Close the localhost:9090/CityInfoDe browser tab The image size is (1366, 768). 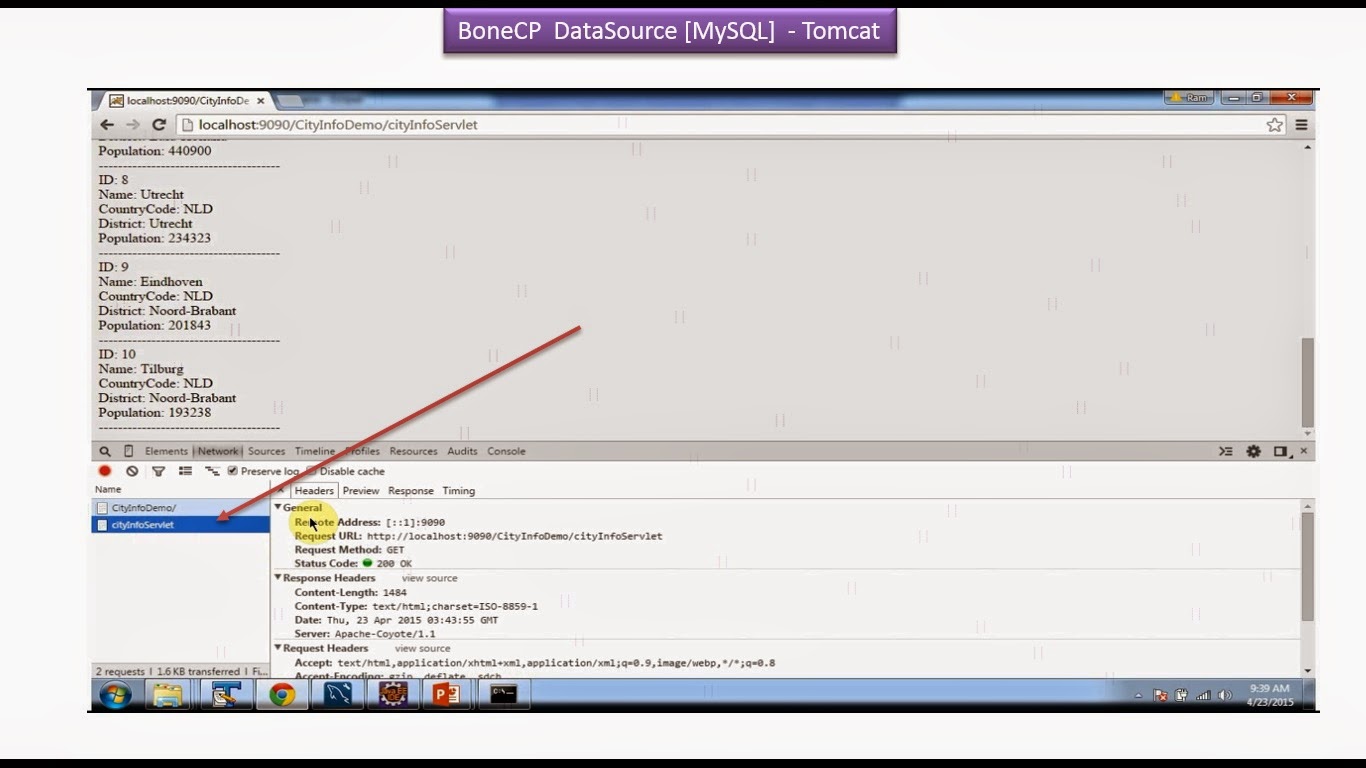click(x=261, y=101)
